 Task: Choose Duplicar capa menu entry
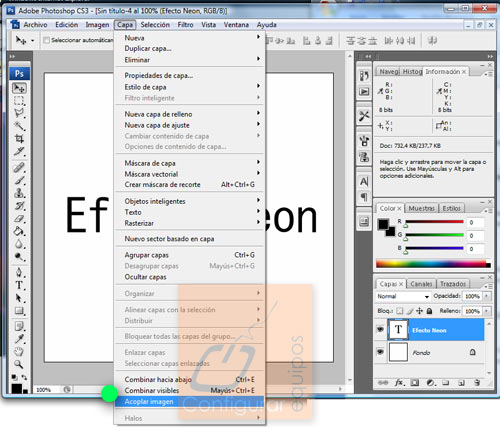189,49
